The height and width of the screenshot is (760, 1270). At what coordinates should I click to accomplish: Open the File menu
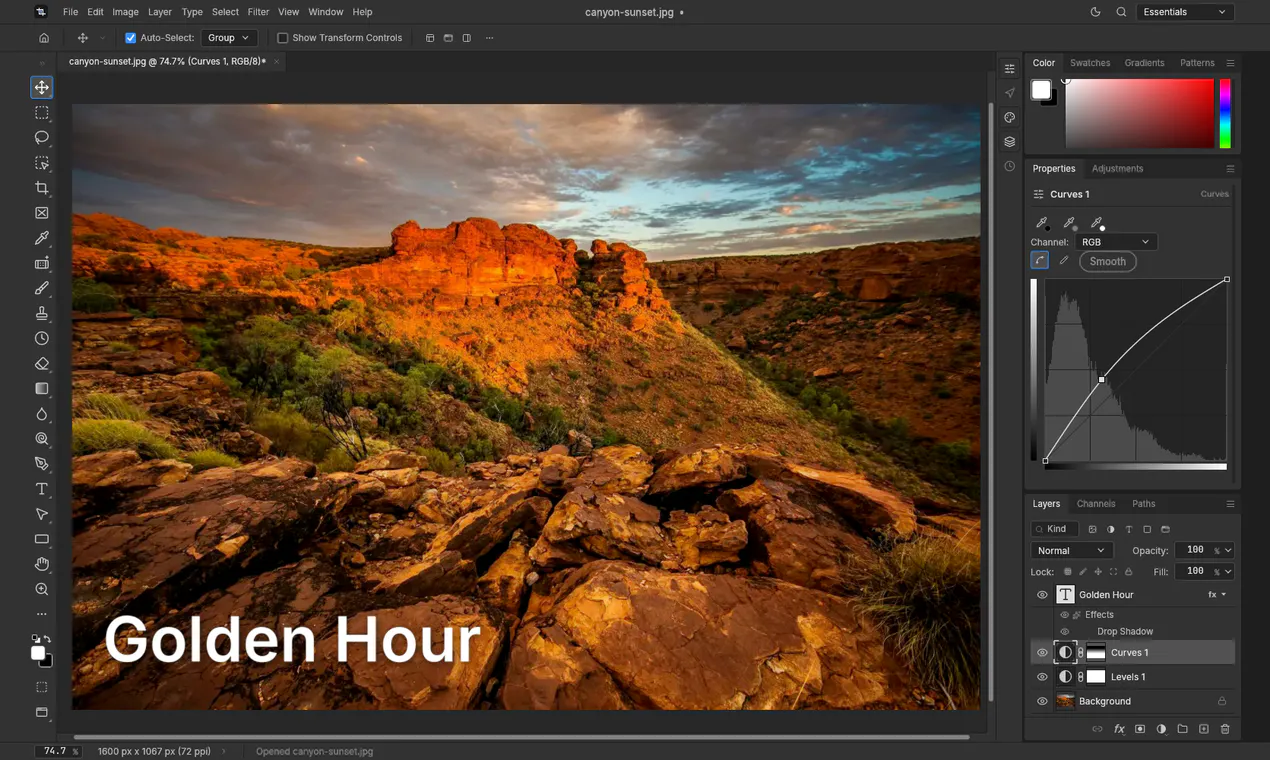70,12
